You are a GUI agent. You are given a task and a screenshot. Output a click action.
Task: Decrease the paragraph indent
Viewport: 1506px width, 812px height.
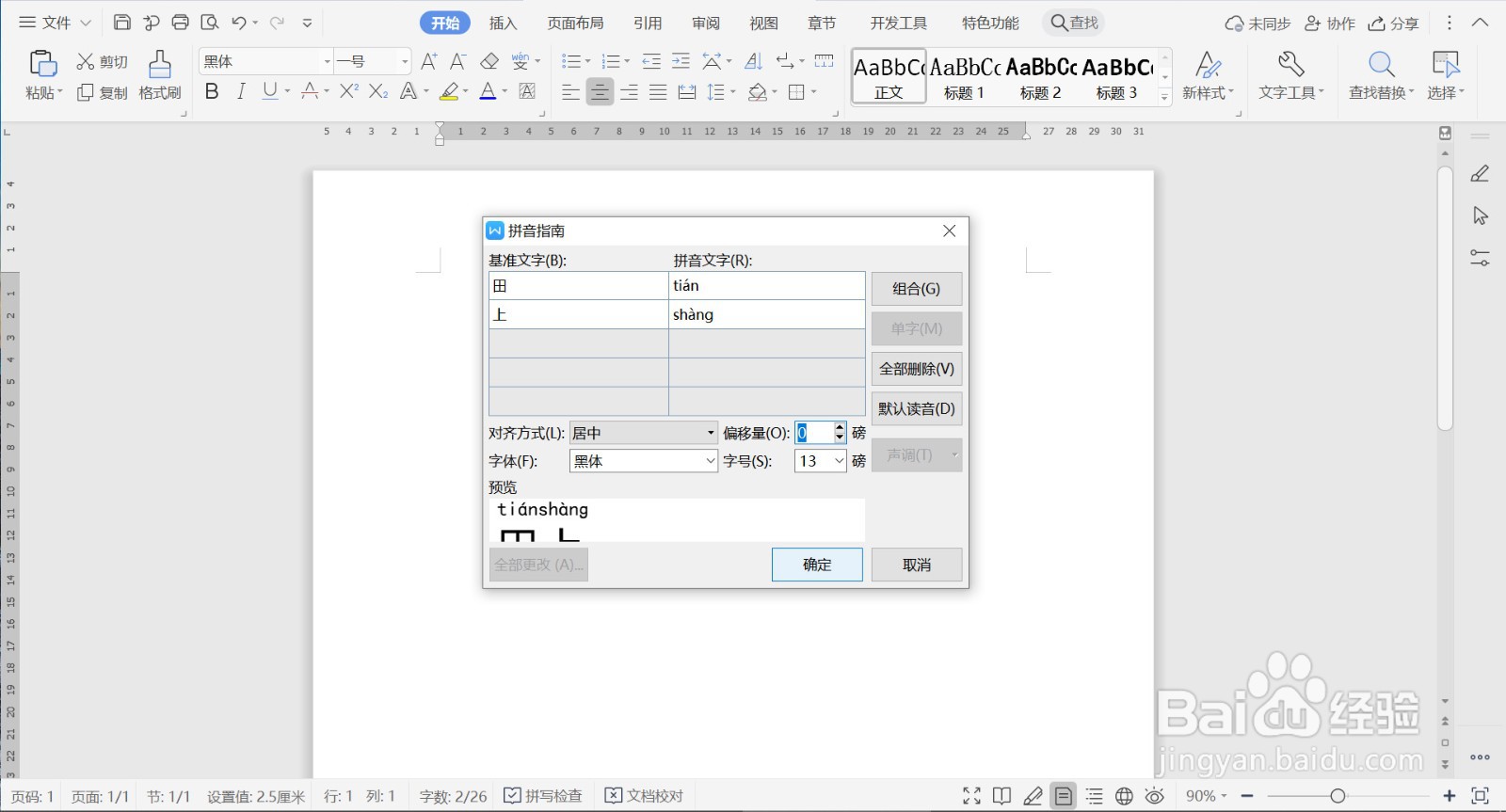click(651, 62)
